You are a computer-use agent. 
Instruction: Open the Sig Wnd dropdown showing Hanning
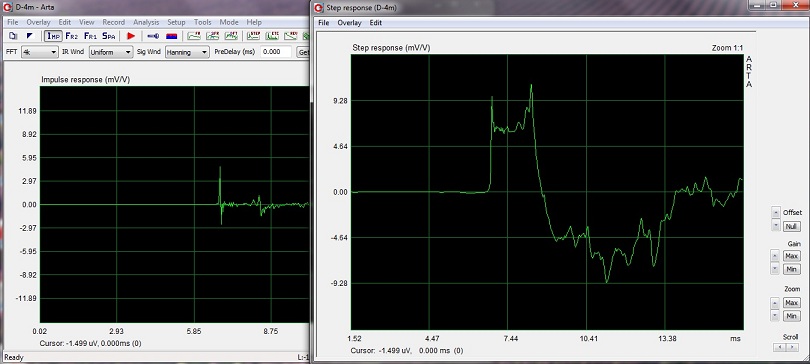(x=187, y=52)
